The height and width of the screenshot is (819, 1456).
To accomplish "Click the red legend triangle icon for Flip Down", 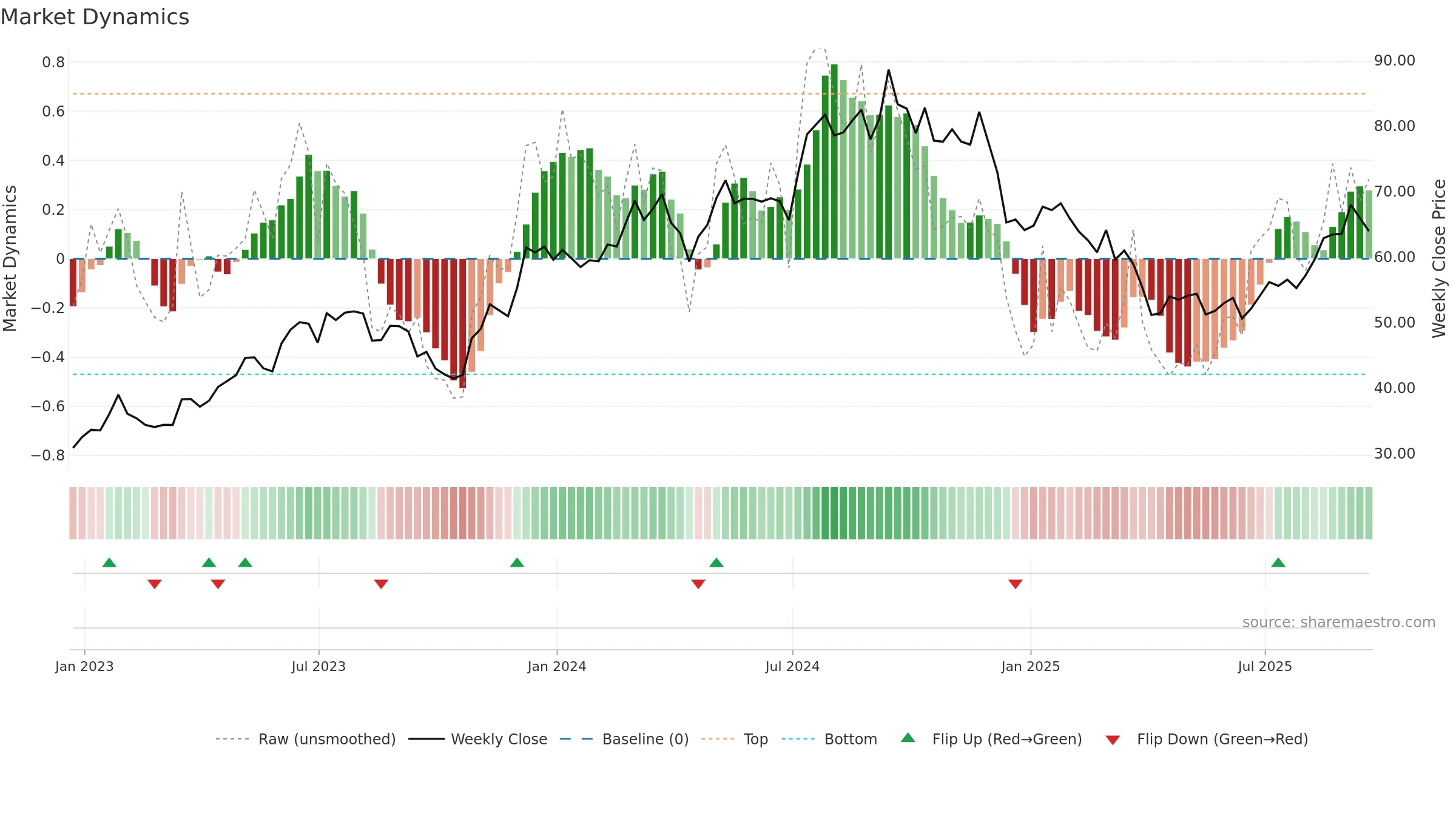I will [x=1113, y=740].
